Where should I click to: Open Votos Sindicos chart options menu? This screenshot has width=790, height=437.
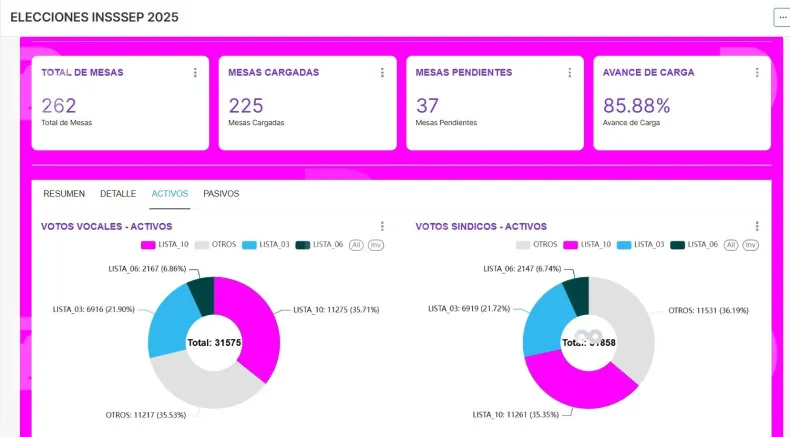click(757, 227)
